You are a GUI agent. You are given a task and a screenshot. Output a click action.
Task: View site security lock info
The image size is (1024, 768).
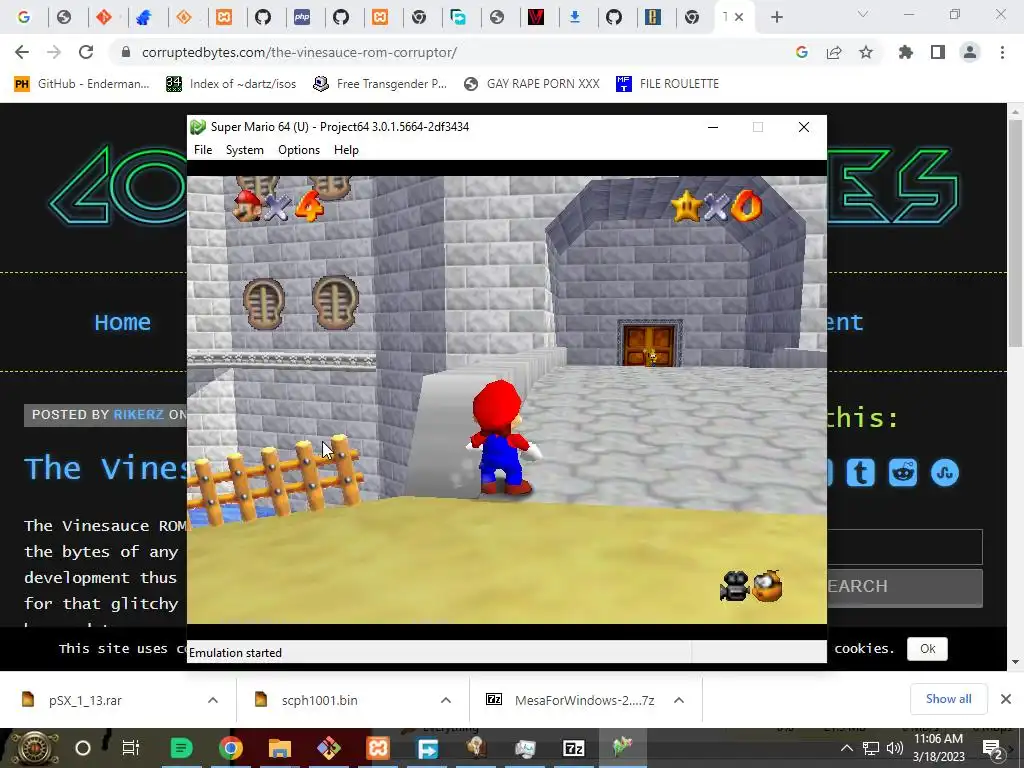(126, 52)
